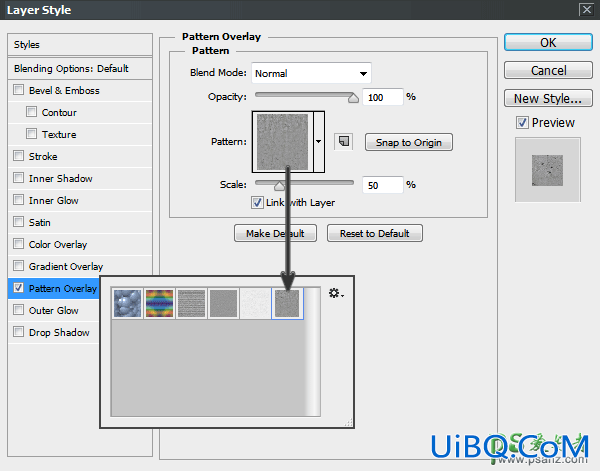Click the Opacity slider handle
The width and height of the screenshot is (600, 471).
coord(353,98)
